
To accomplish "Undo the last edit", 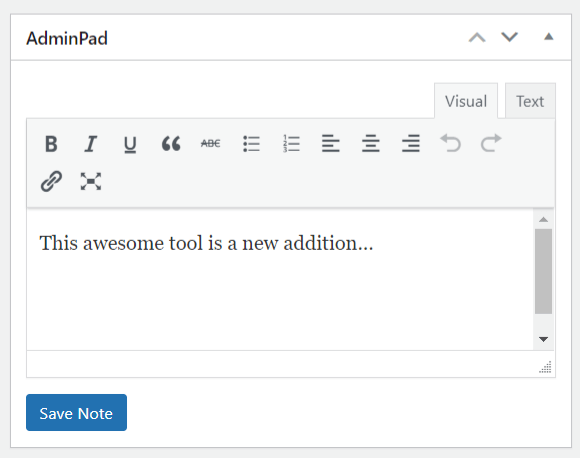I will coord(451,144).
